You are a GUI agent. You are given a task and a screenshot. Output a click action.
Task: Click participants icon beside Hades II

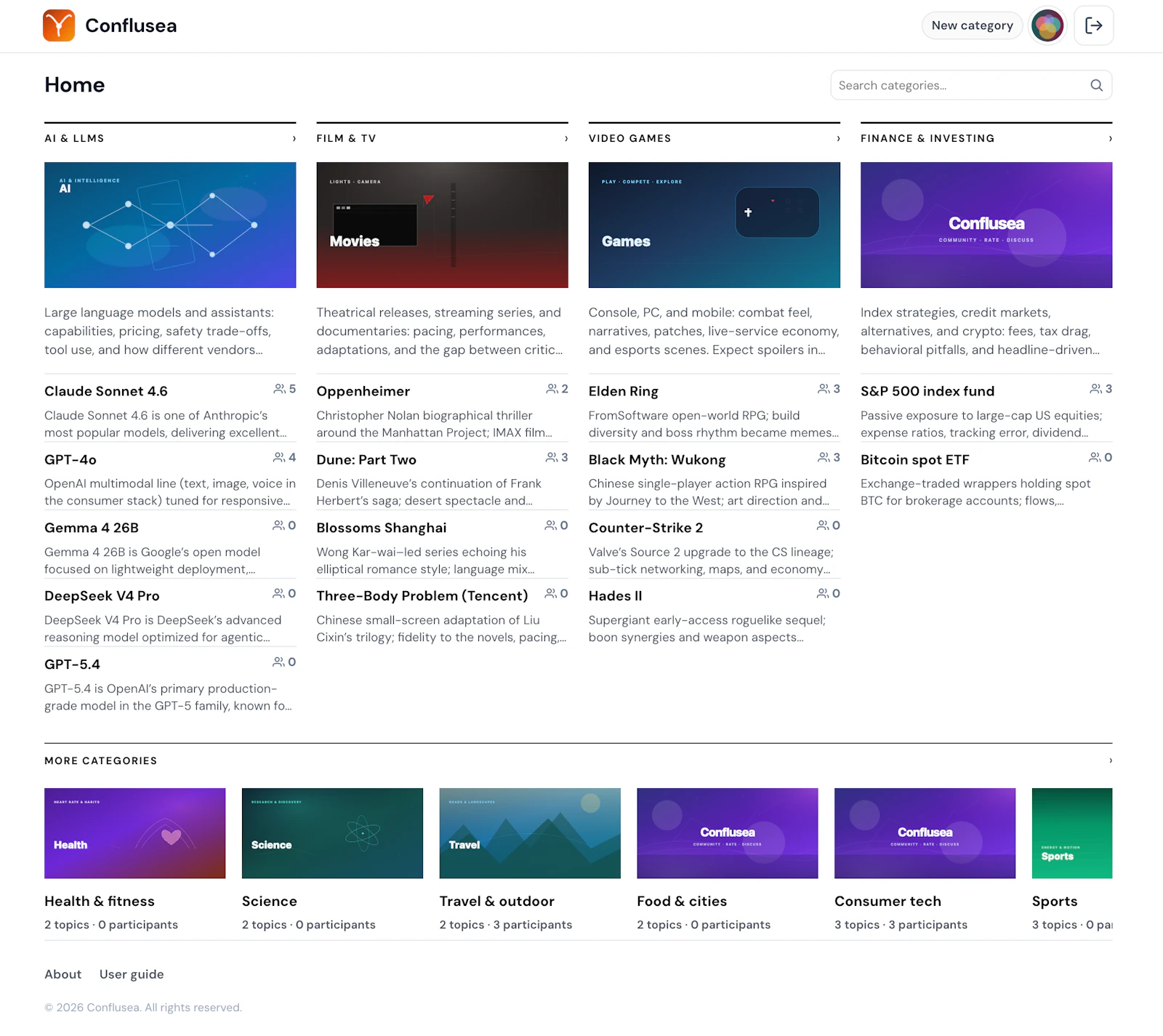823,593
